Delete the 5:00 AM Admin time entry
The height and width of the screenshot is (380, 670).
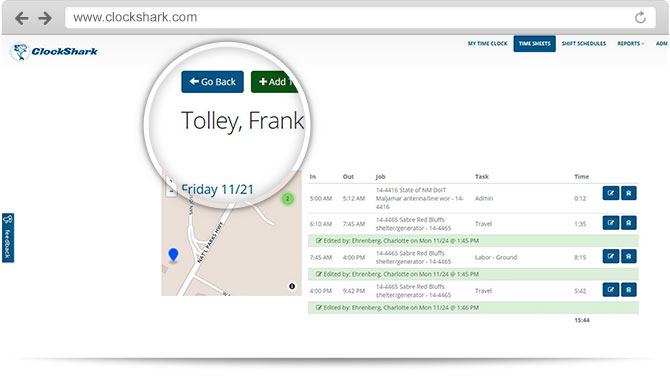629,193
